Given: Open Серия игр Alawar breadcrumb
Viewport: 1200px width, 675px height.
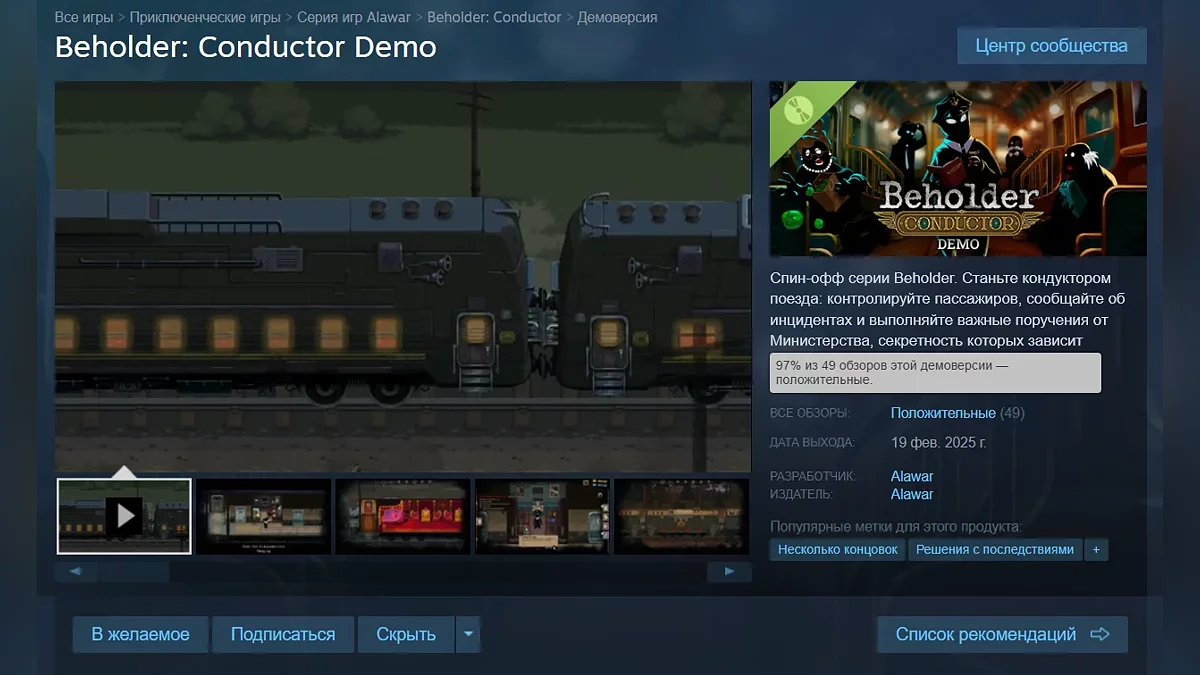Looking at the screenshot, I should coord(353,17).
